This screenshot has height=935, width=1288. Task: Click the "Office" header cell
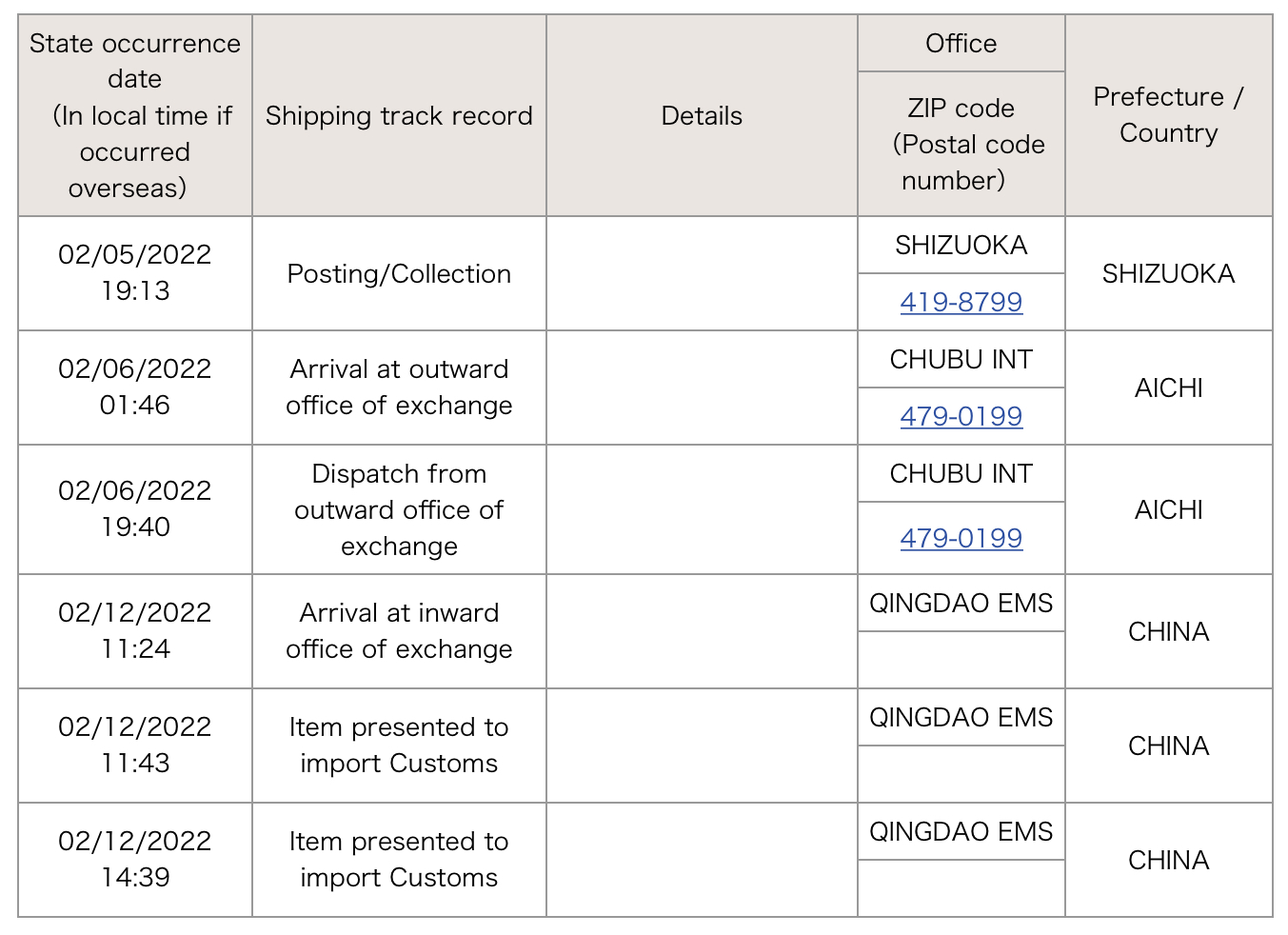click(x=961, y=43)
